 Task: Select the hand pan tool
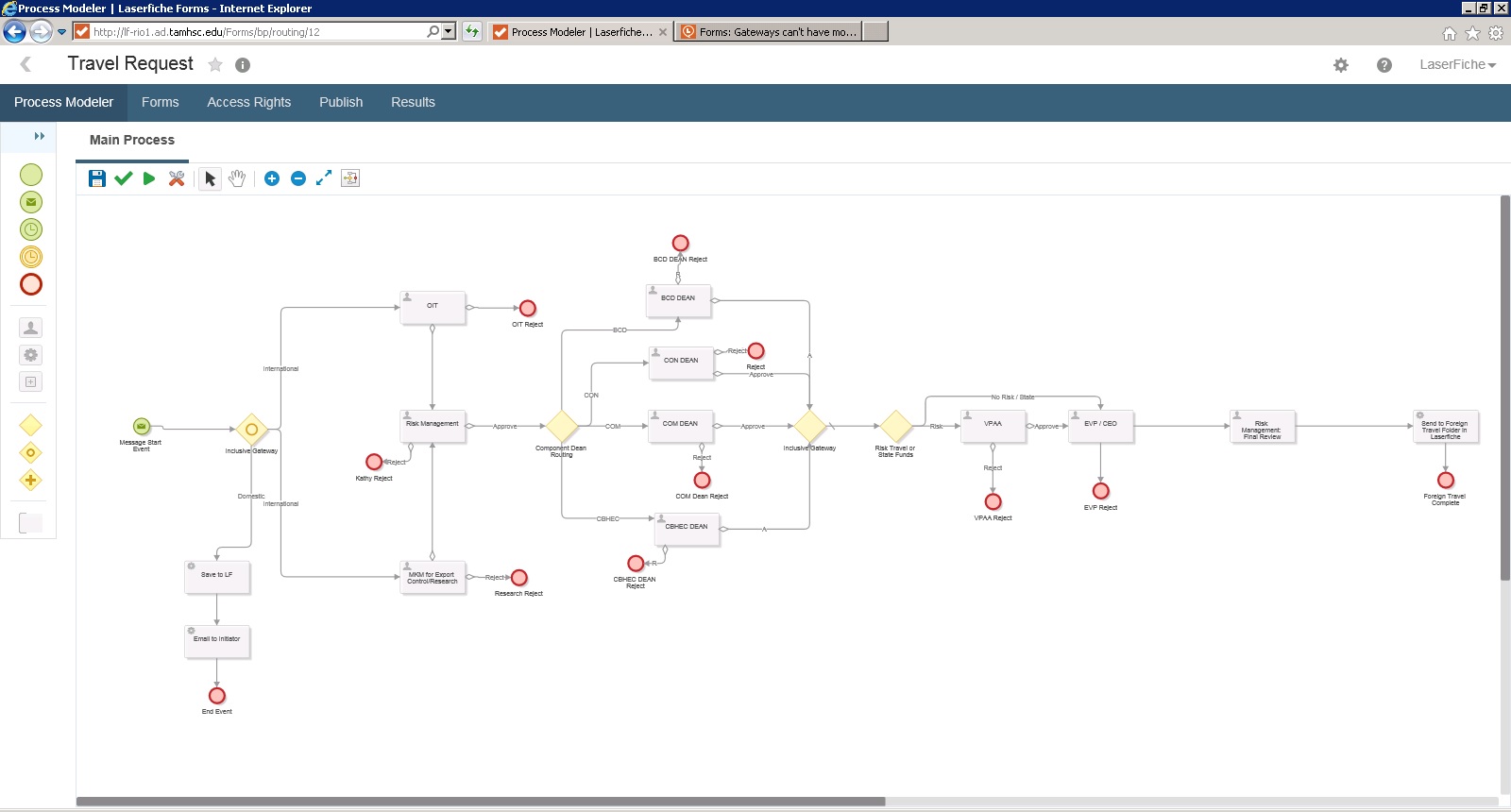237,178
